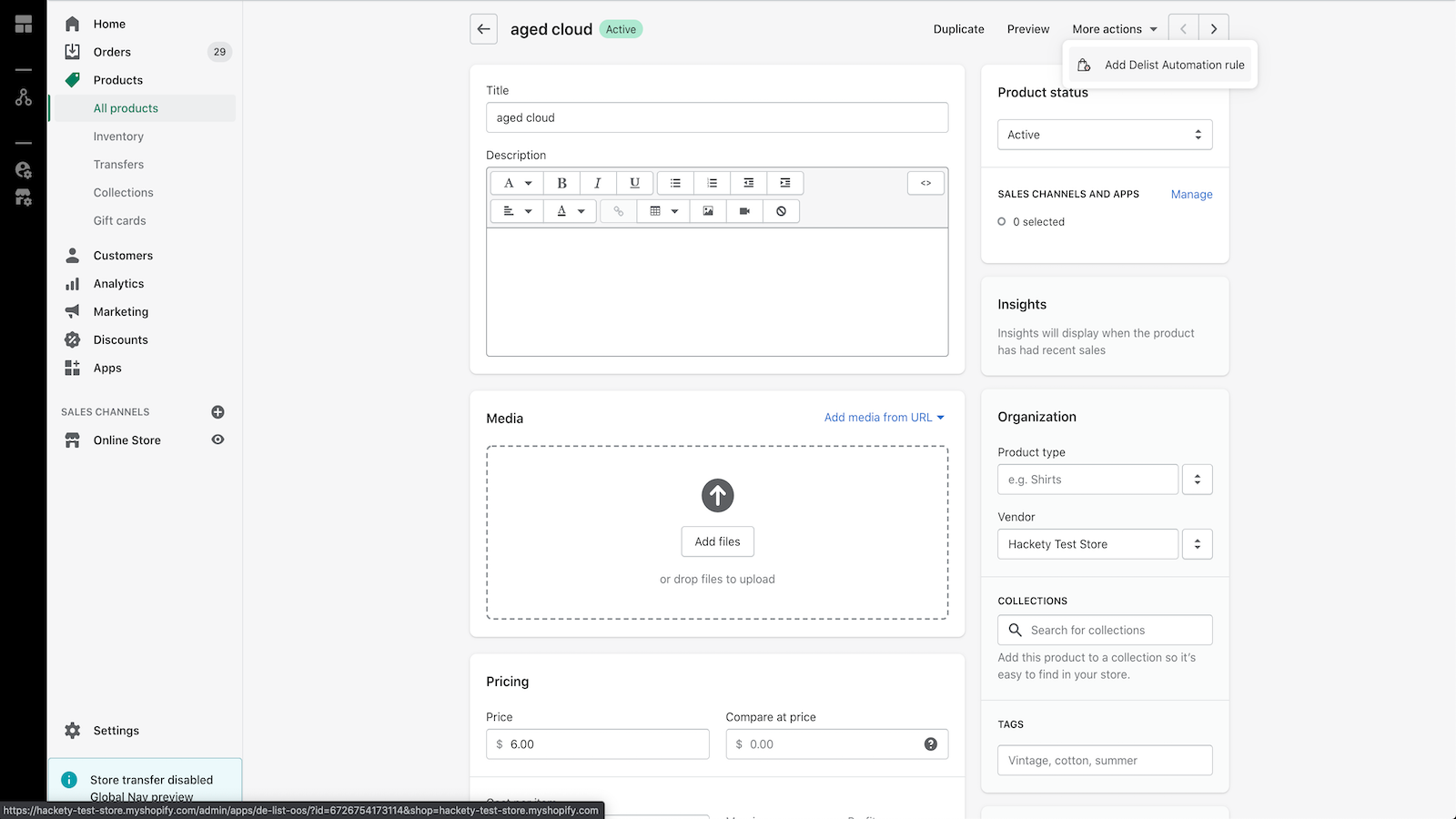
Task: Click the outdent icon in editor toolbar
Action: click(748, 183)
